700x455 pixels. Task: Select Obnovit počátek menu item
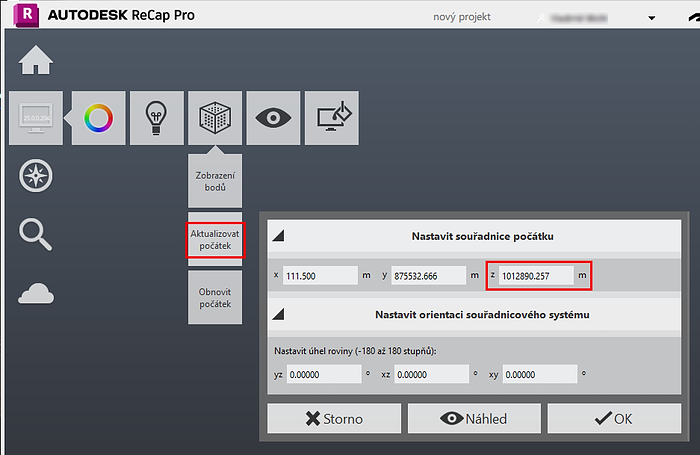coord(215,297)
